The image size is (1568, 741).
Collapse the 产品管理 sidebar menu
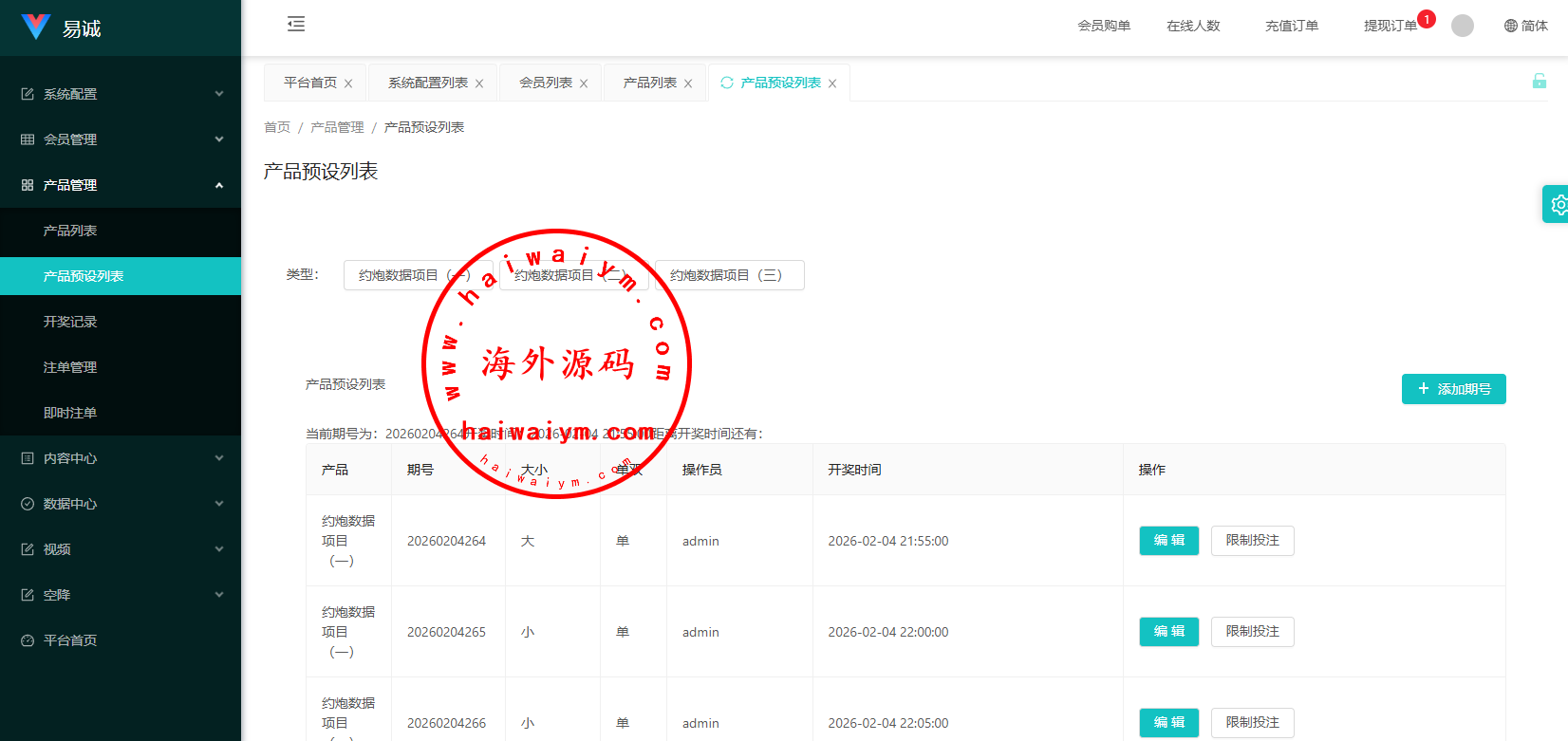(x=121, y=185)
